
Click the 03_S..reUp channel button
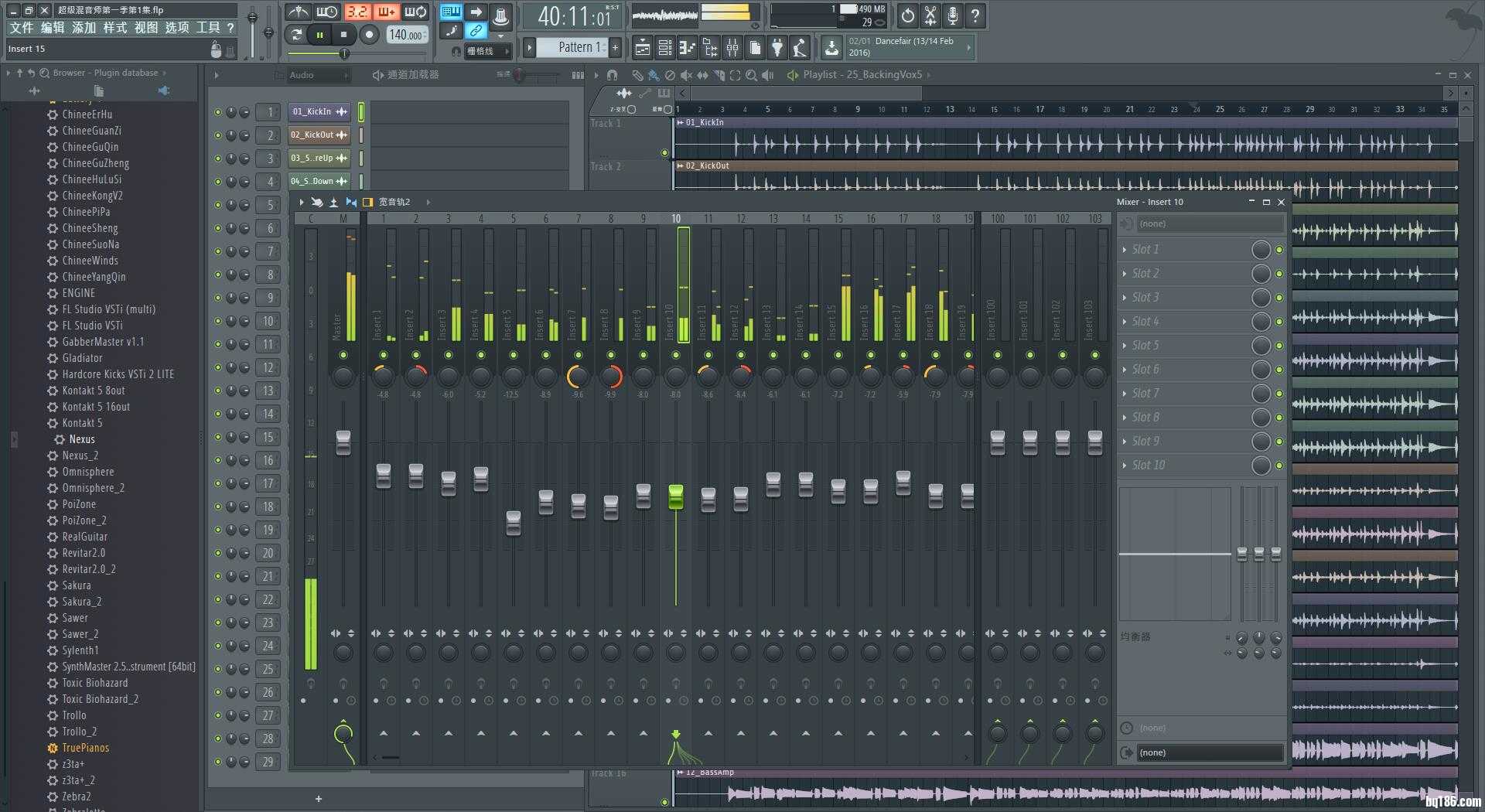pos(319,159)
